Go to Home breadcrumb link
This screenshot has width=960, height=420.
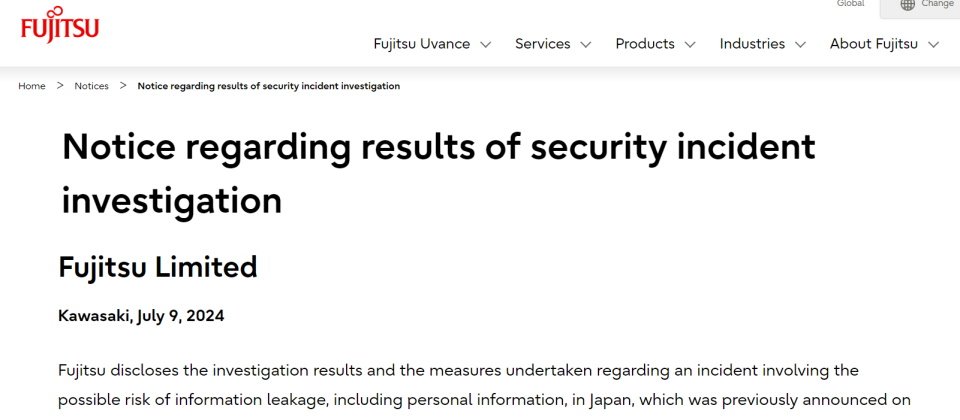(x=32, y=86)
